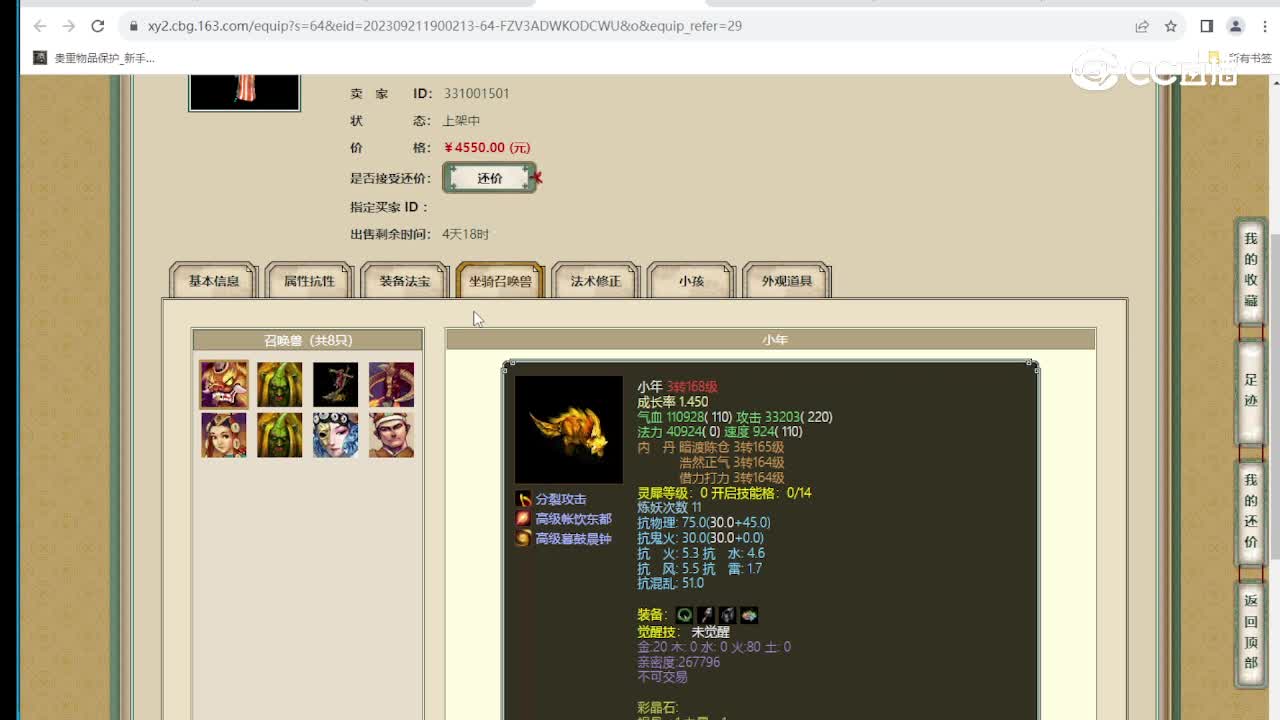Open the Chrome profile avatar

(1236, 26)
